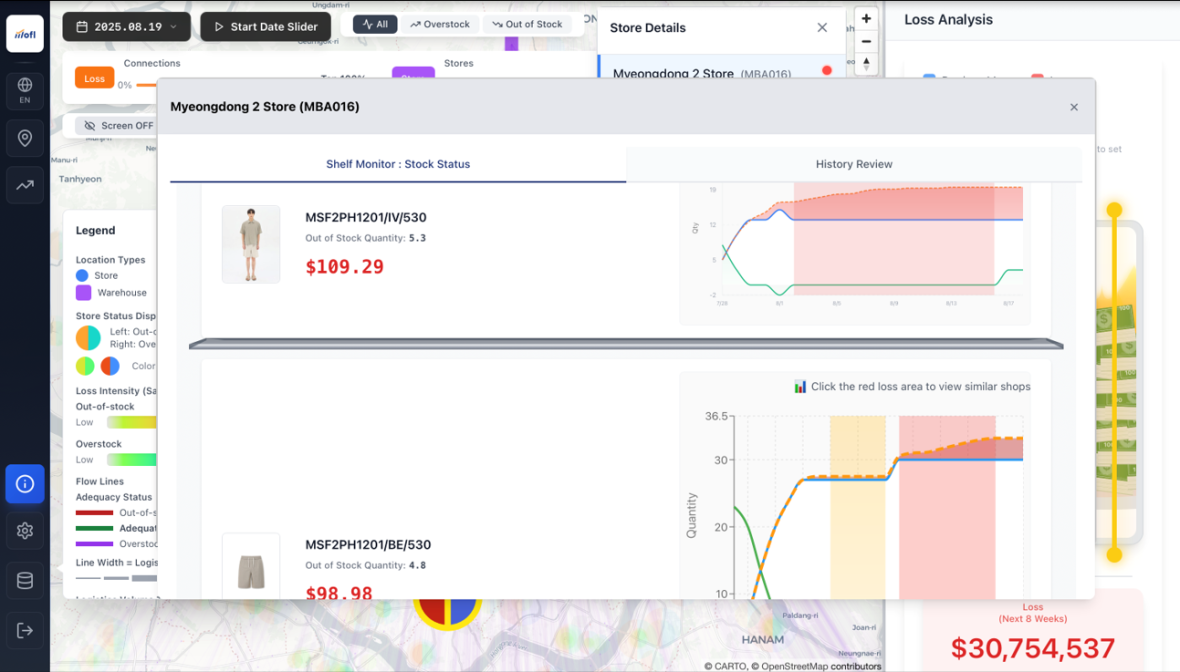
Task: Toggle the Screen OFF switch
Action: point(118,126)
